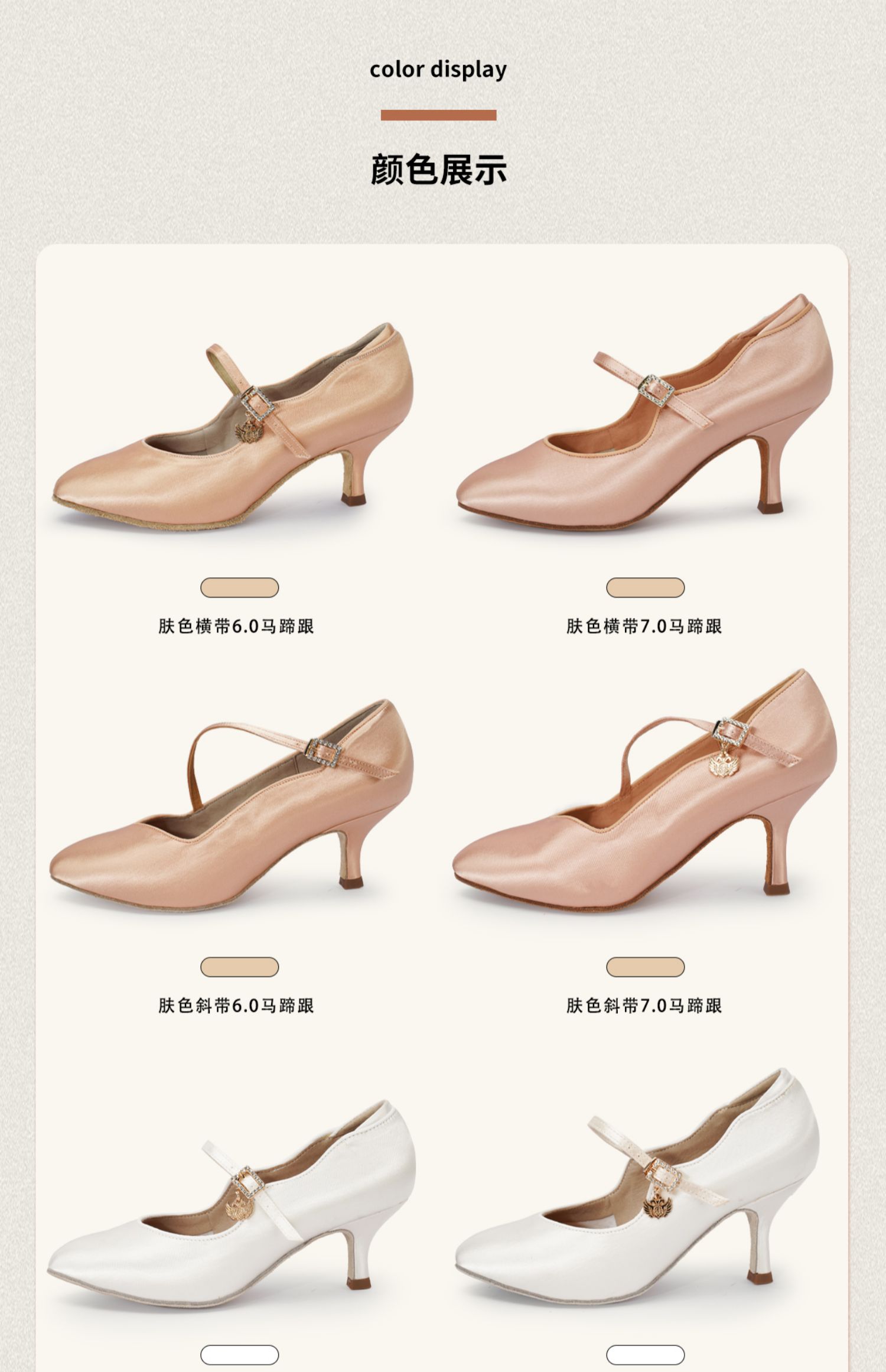The width and height of the screenshot is (886, 1372).
Task: Pick the skin color swatch above 肤色斜带7.0马蹄跟
Action: (x=645, y=967)
